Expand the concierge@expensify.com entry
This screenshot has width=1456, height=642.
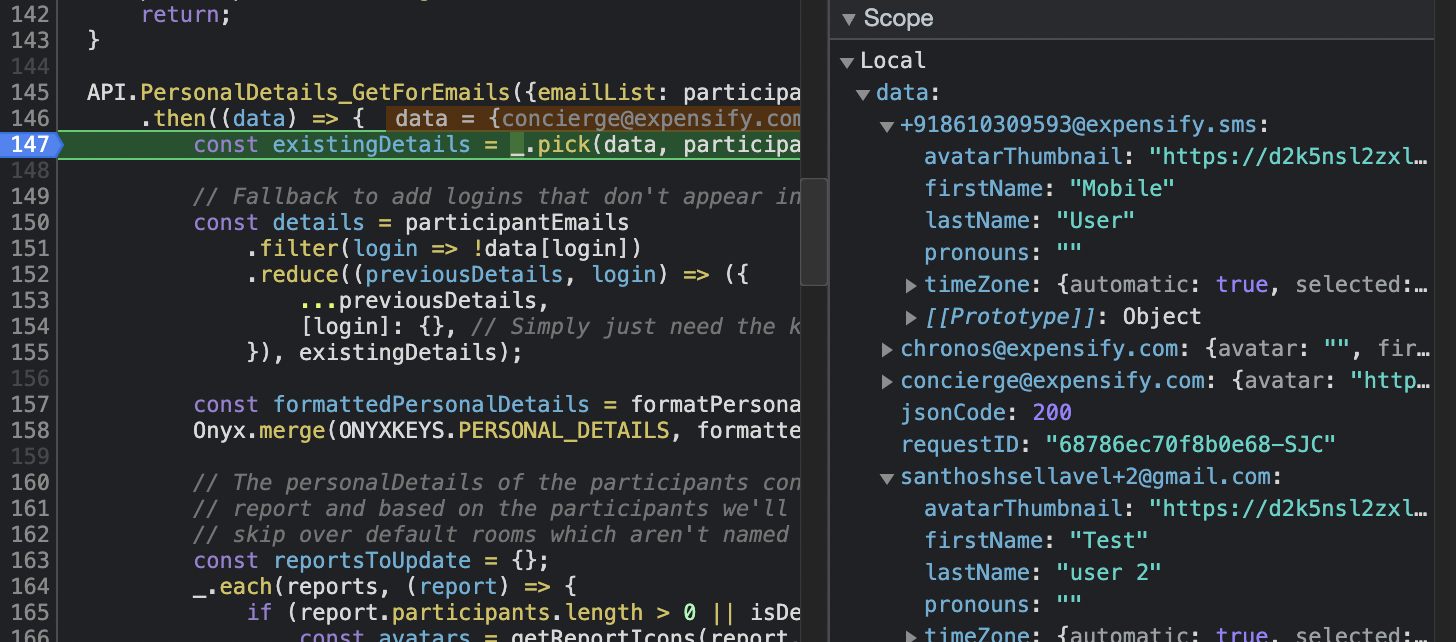[887, 382]
